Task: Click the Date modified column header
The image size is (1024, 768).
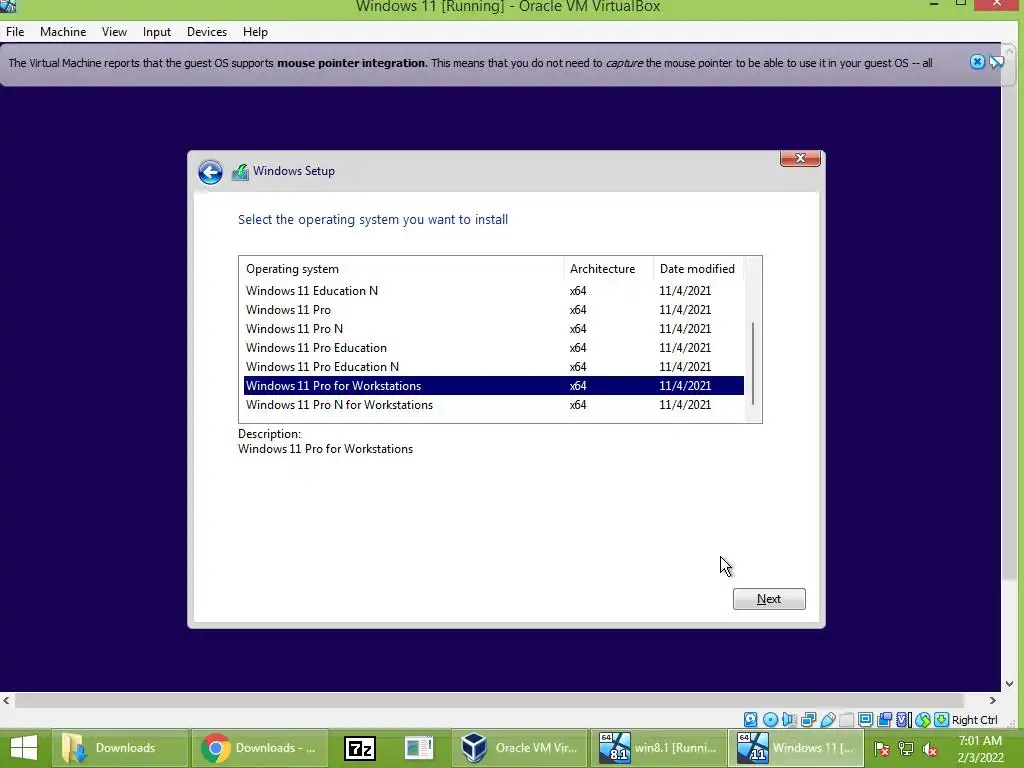Action: (697, 268)
